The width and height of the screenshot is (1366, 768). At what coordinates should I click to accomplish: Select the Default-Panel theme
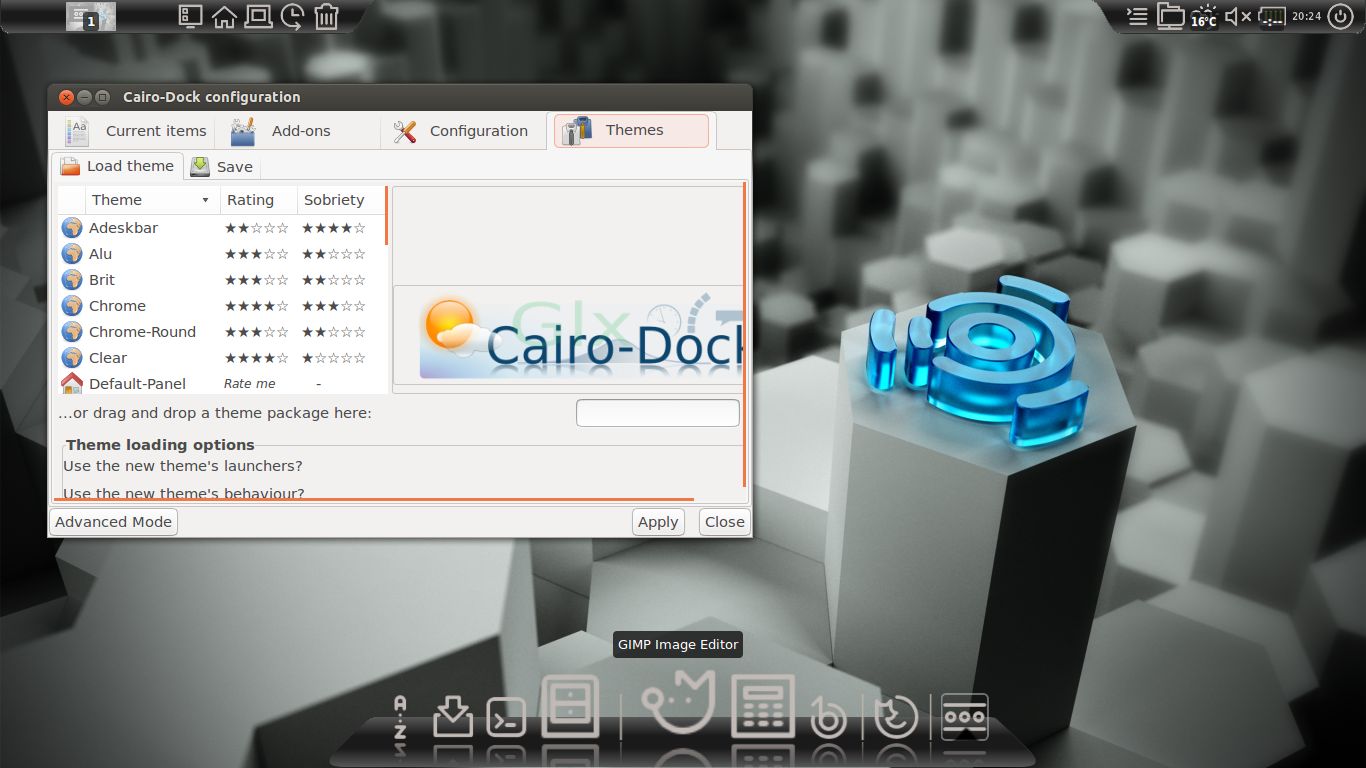[221, 383]
